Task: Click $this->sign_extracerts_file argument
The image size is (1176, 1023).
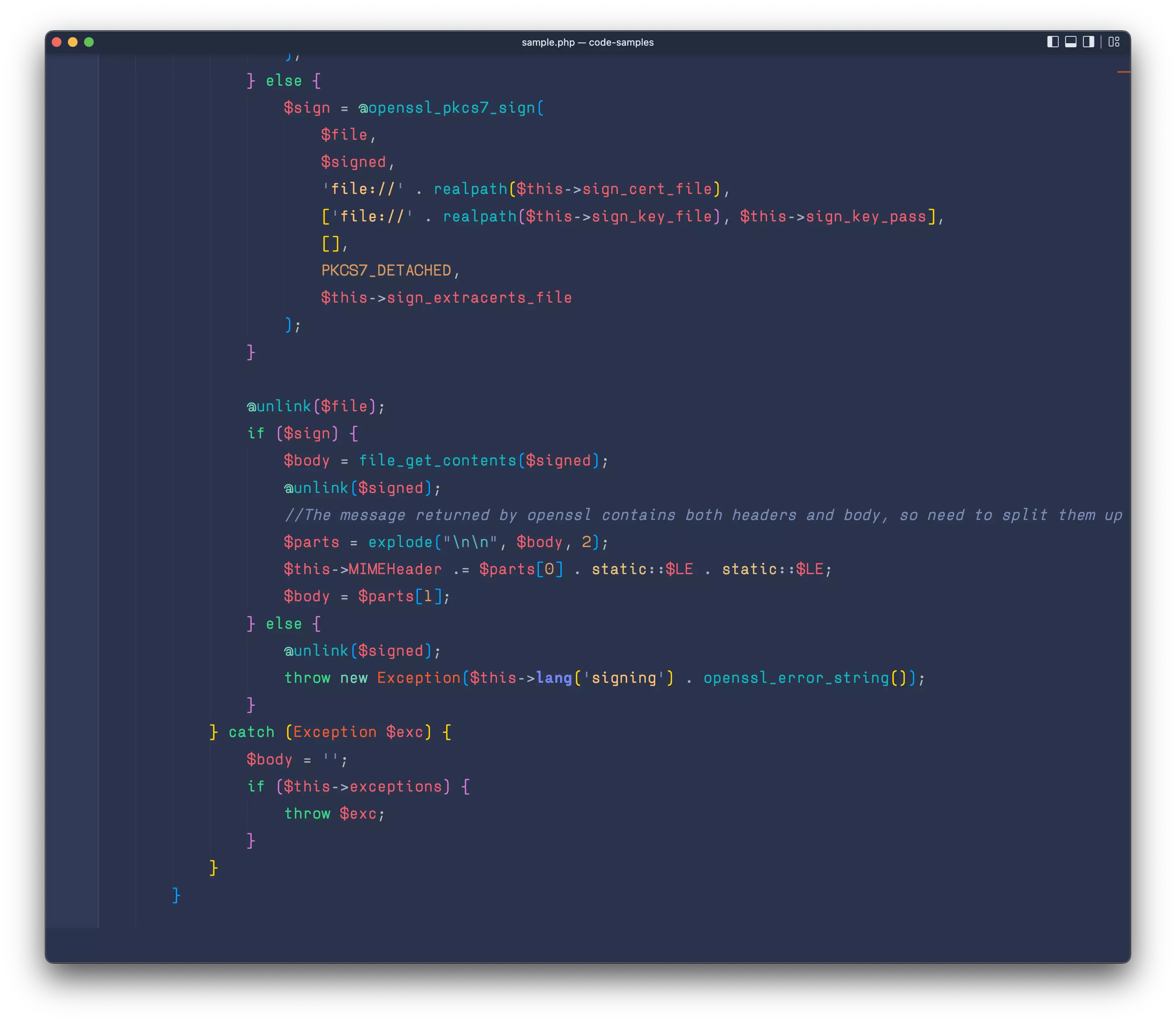Action: click(447, 297)
